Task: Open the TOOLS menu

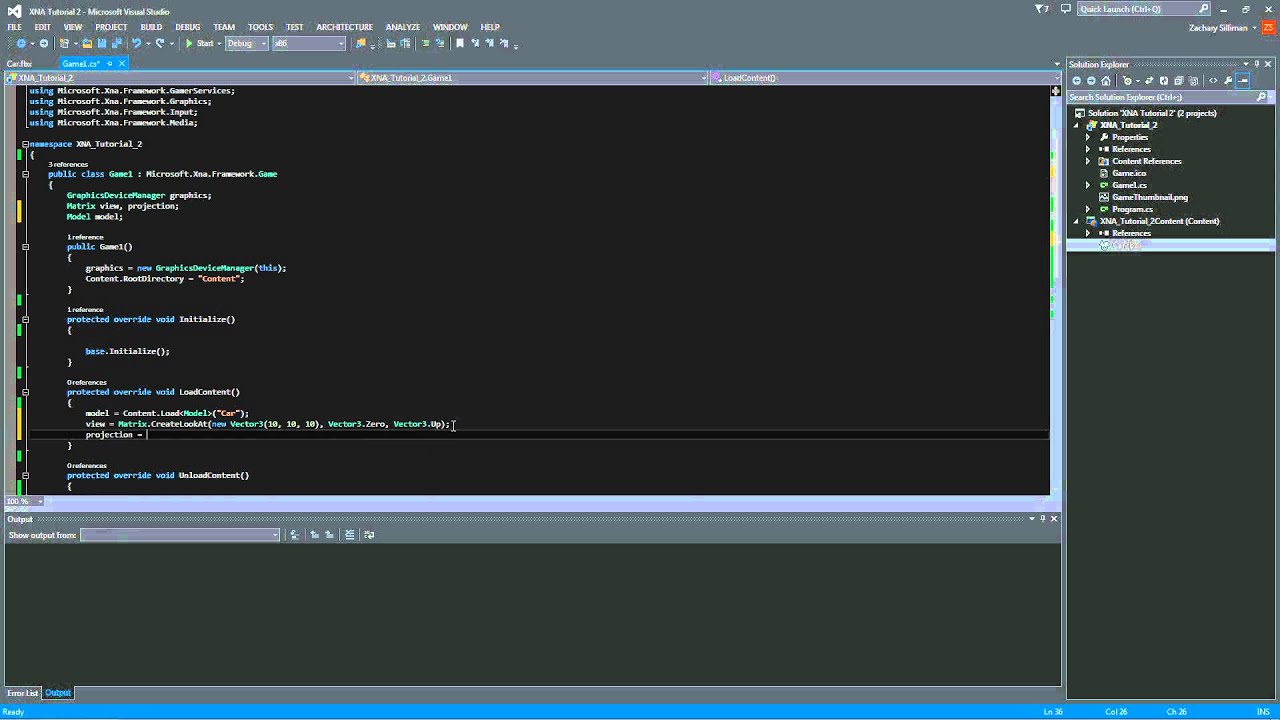Action: (x=260, y=27)
